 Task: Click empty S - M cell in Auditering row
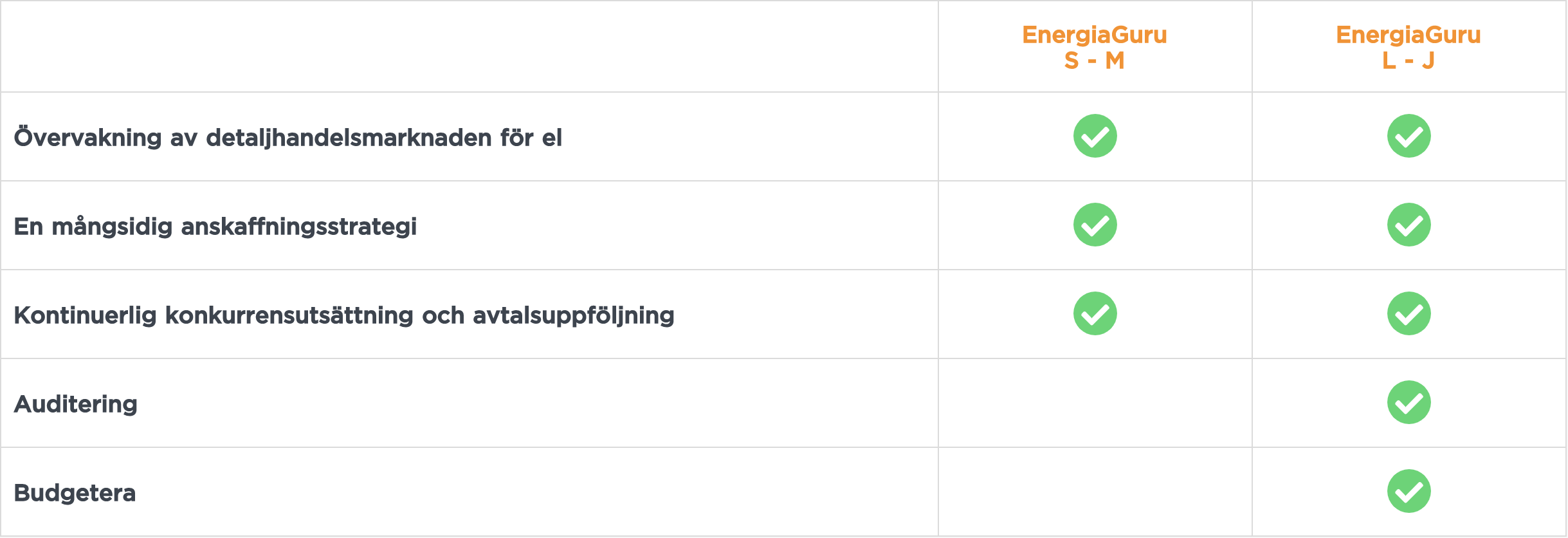tap(1095, 403)
